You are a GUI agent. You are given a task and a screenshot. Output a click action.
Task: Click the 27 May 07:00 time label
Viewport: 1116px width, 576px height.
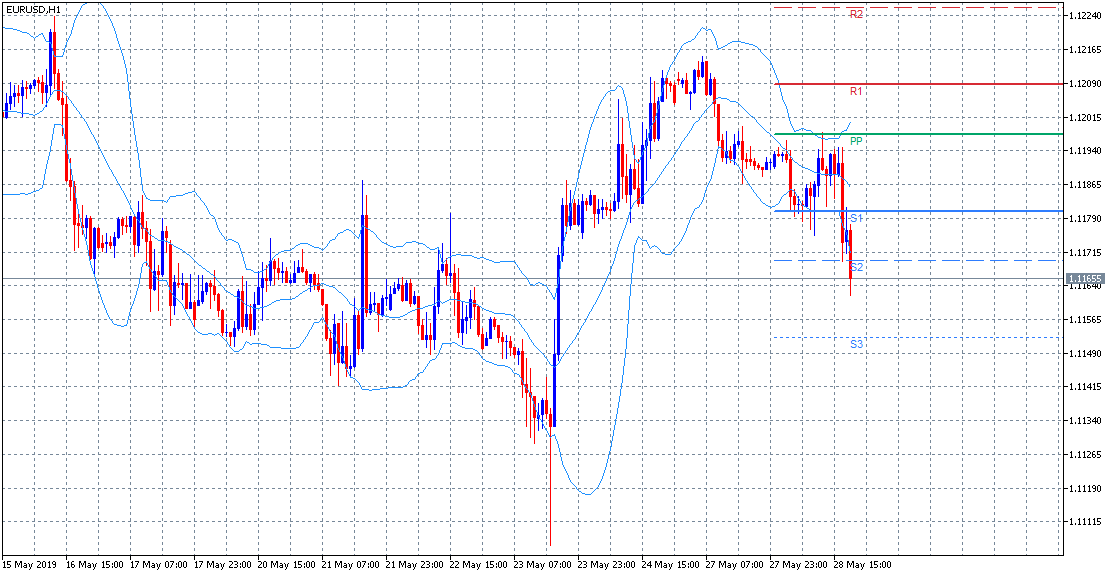click(x=735, y=564)
